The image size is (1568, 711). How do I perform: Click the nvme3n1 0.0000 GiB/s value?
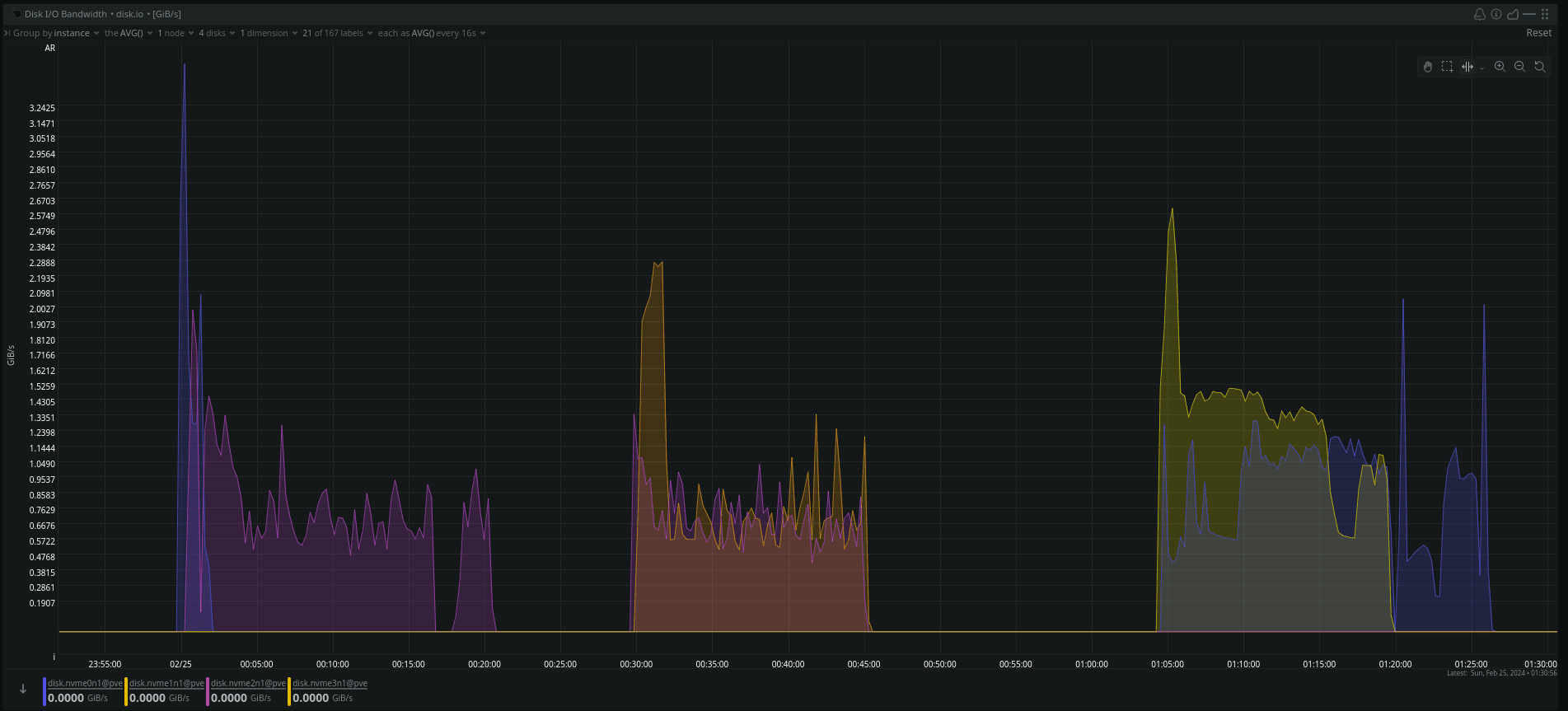click(322, 698)
